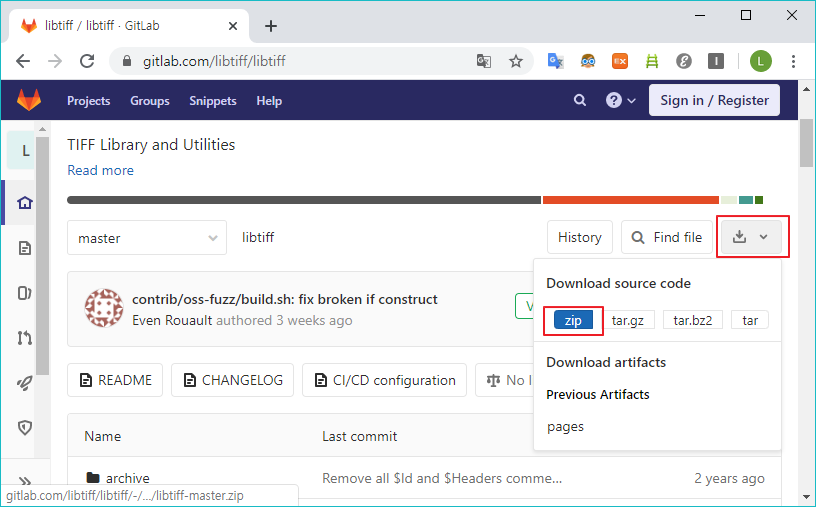Select the libtiff / libtiff · GitLab tab

coord(129,26)
